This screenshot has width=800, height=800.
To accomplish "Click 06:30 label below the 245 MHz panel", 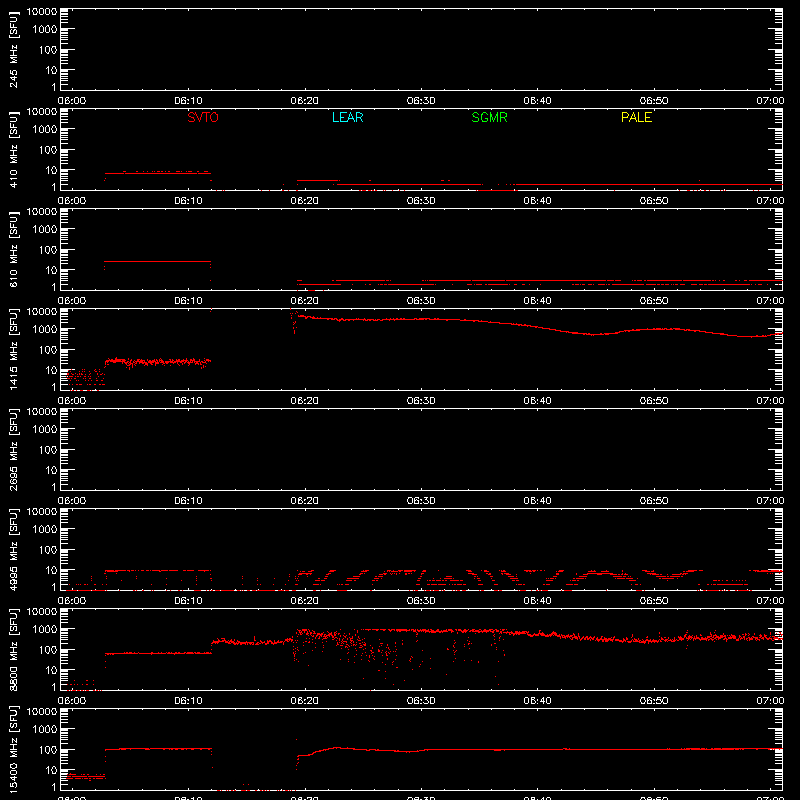I will (421, 101).
